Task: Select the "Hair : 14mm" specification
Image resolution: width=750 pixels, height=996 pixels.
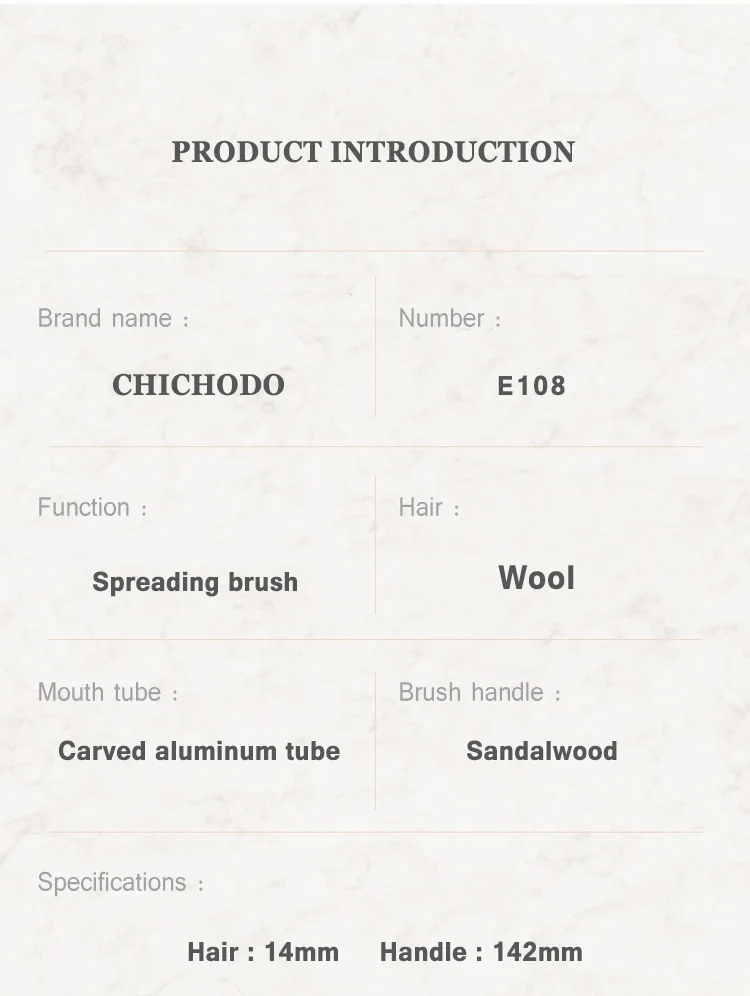Action: pyautogui.click(x=263, y=952)
